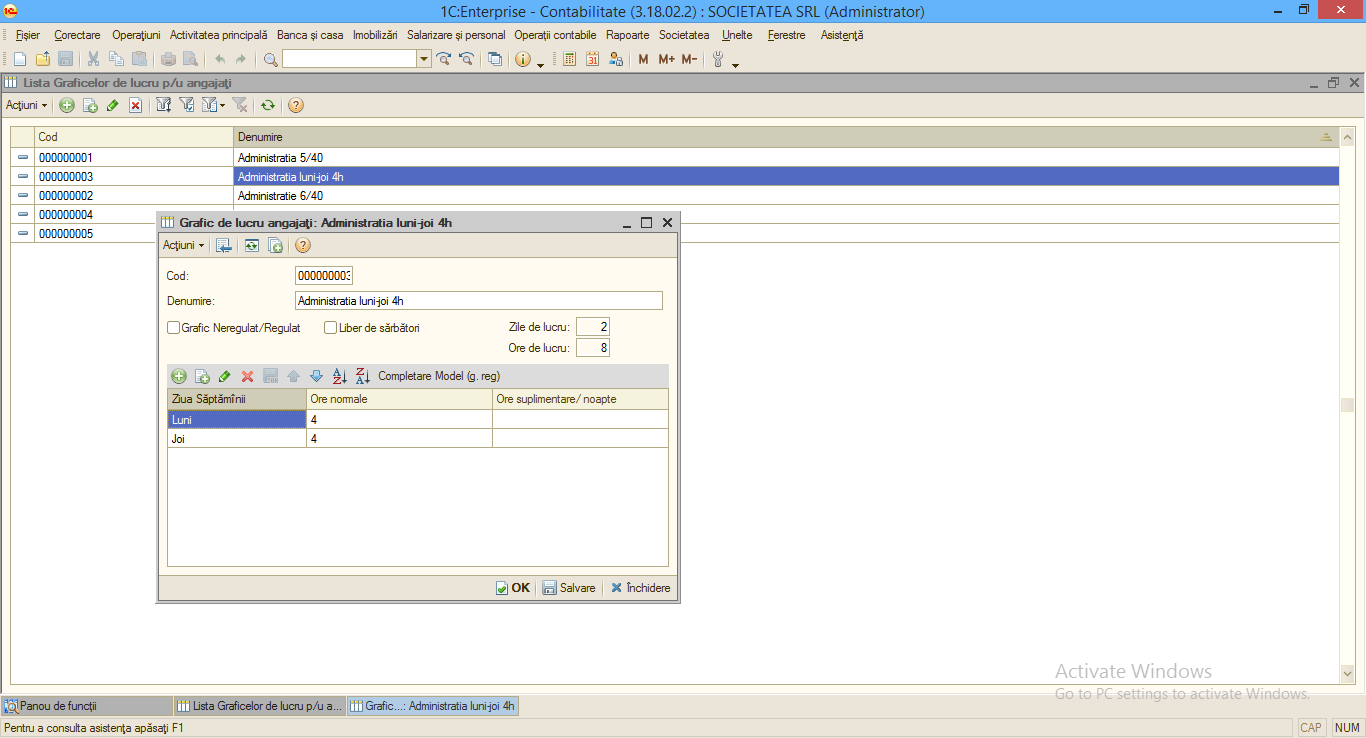Enable the Liber de sărbători checkbox
1366x738 pixels.
(331, 327)
